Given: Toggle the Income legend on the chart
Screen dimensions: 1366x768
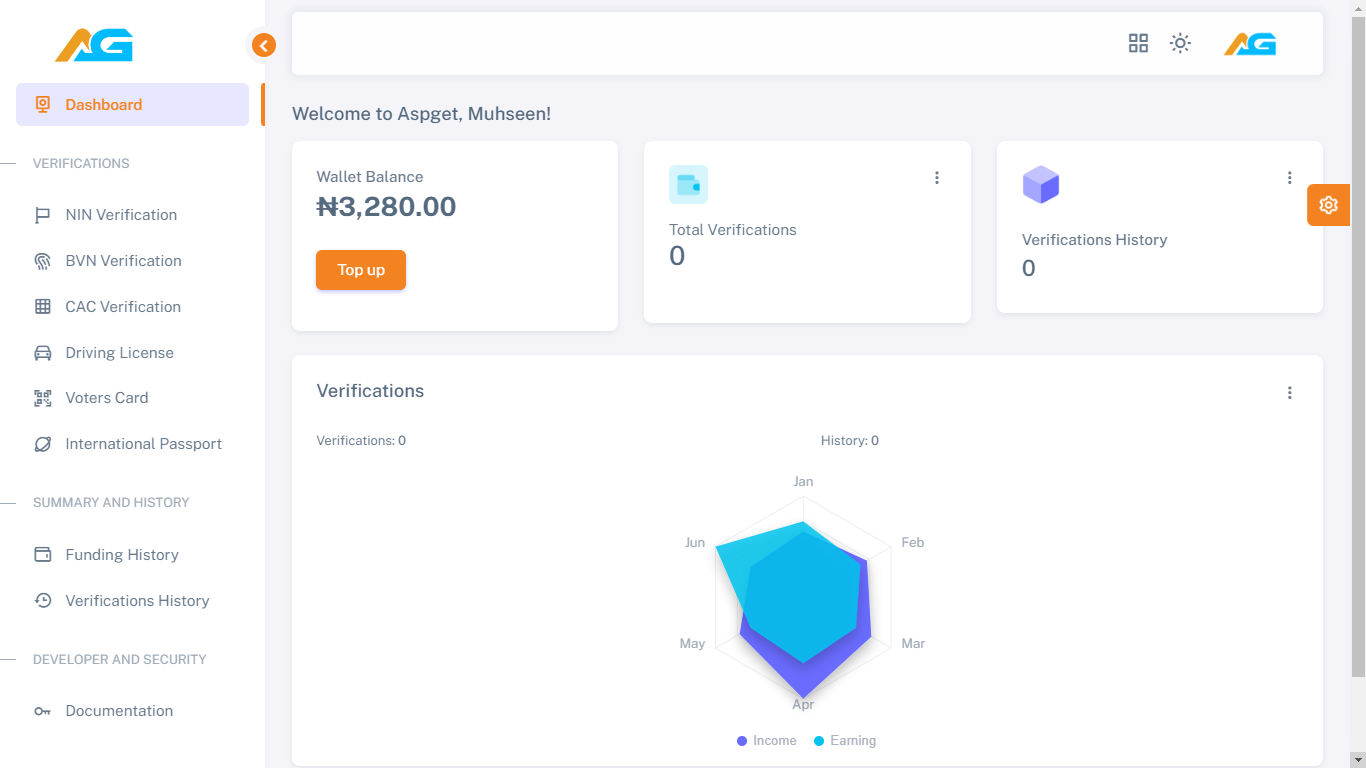Looking at the screenshot, I should (766, 740).
